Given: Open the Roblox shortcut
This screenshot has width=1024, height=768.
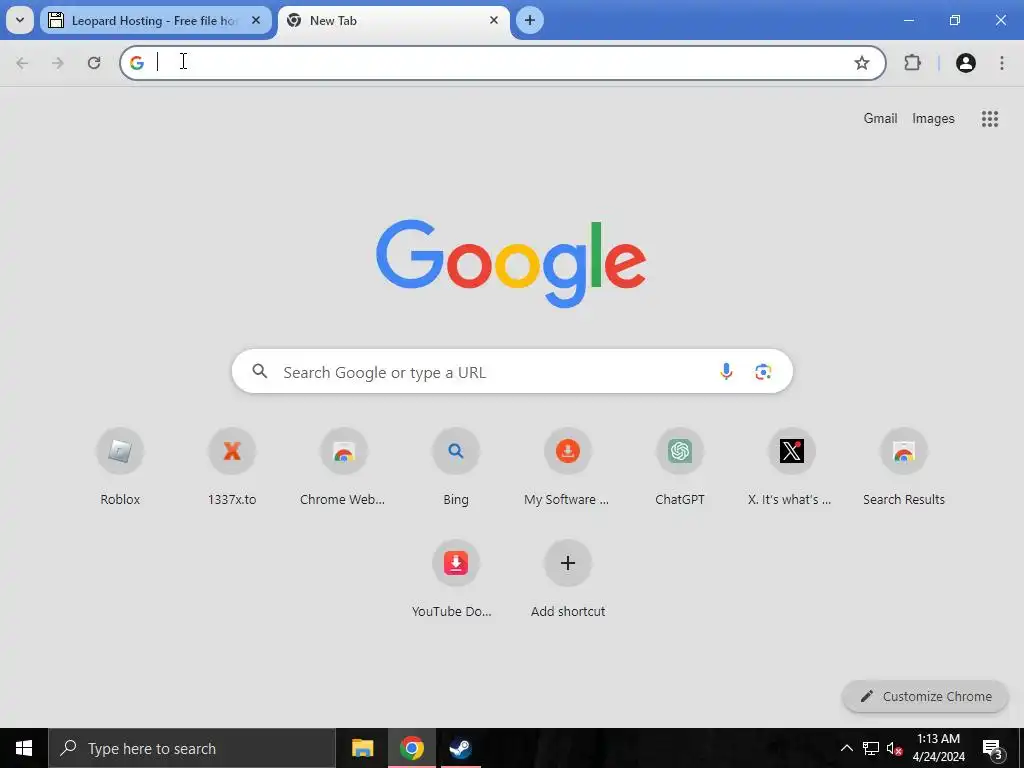Looking at the screenshot, I should (120, 466).
